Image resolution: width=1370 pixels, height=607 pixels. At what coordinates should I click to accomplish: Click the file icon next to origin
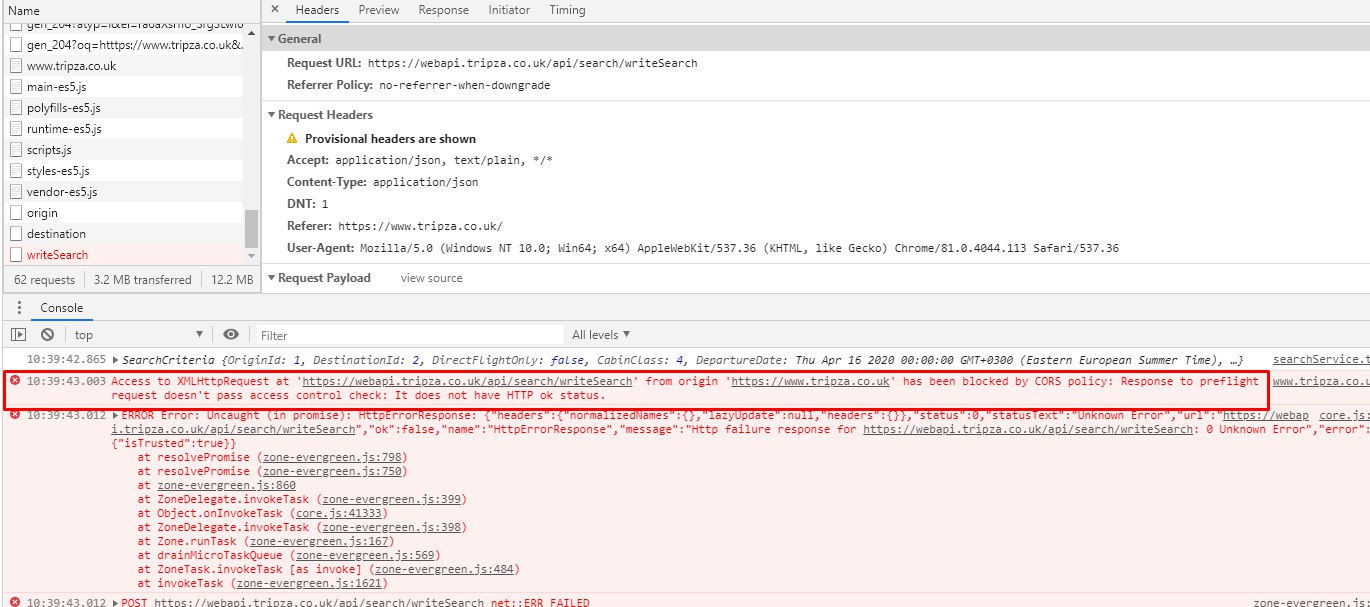(x=15, y=213)
